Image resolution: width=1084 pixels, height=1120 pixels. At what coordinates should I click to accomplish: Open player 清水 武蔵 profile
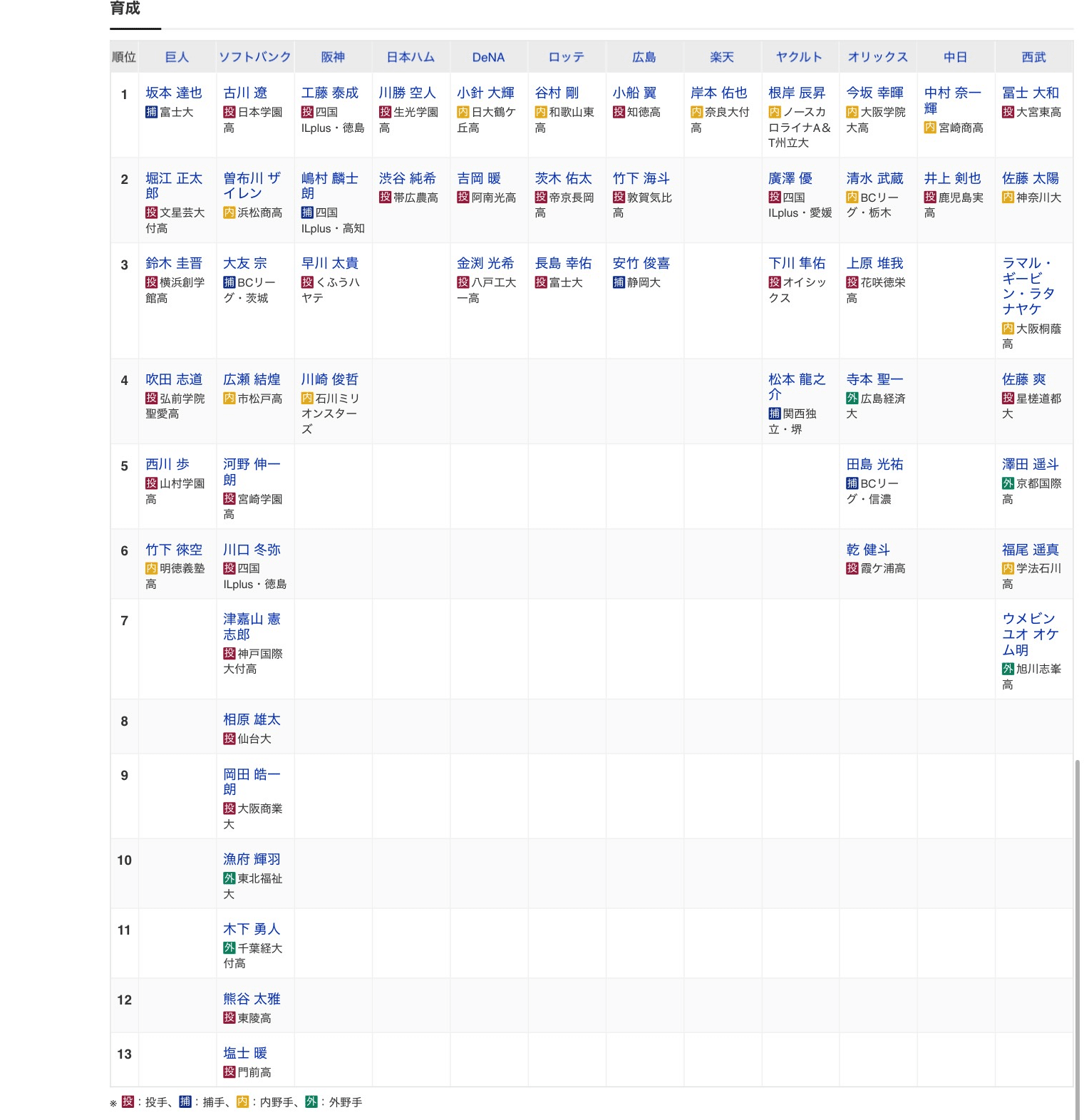coord(874,178)
